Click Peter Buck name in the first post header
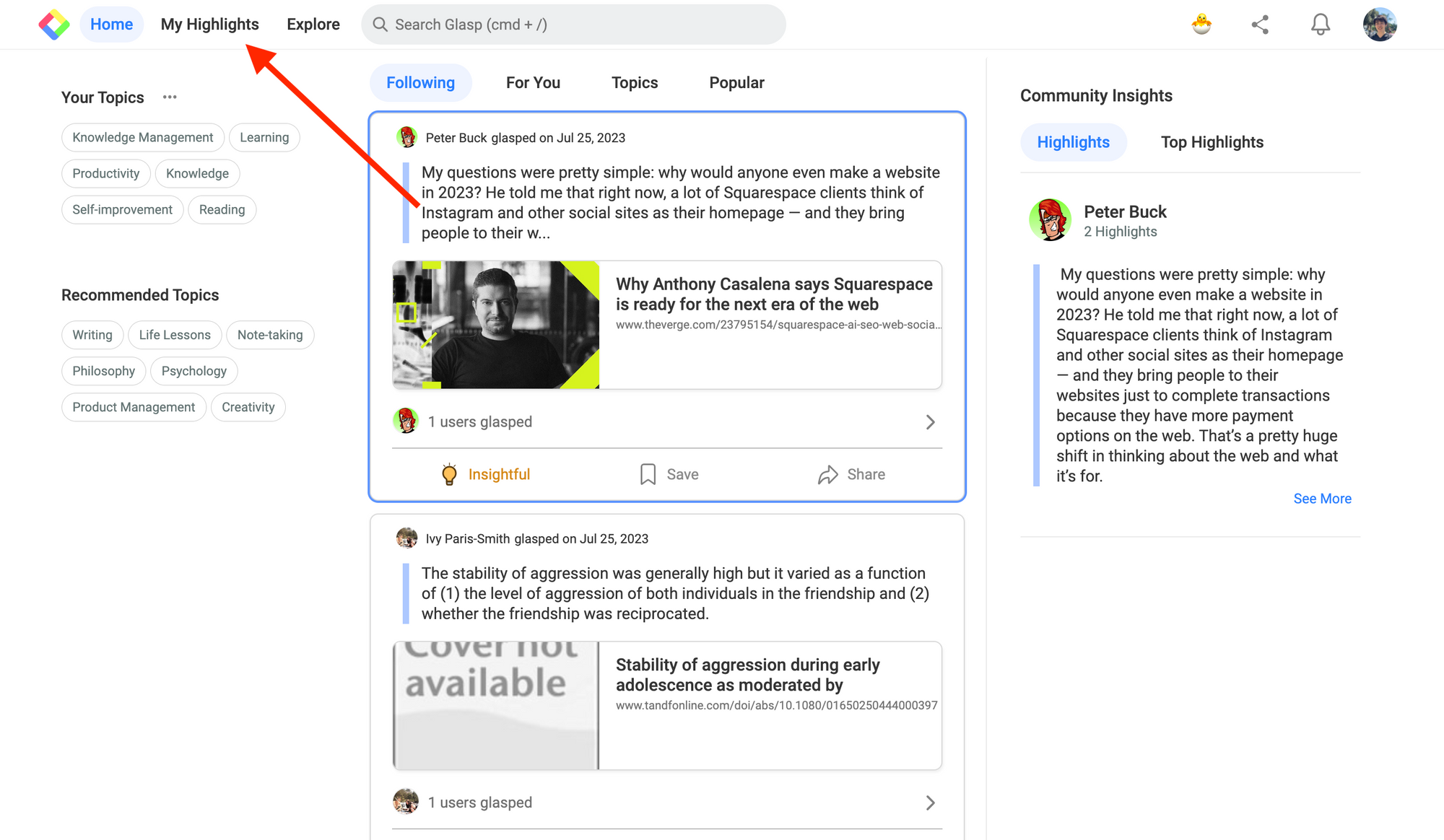The height and width of the screenshot is (840, 1444). (x=456, y=138)
